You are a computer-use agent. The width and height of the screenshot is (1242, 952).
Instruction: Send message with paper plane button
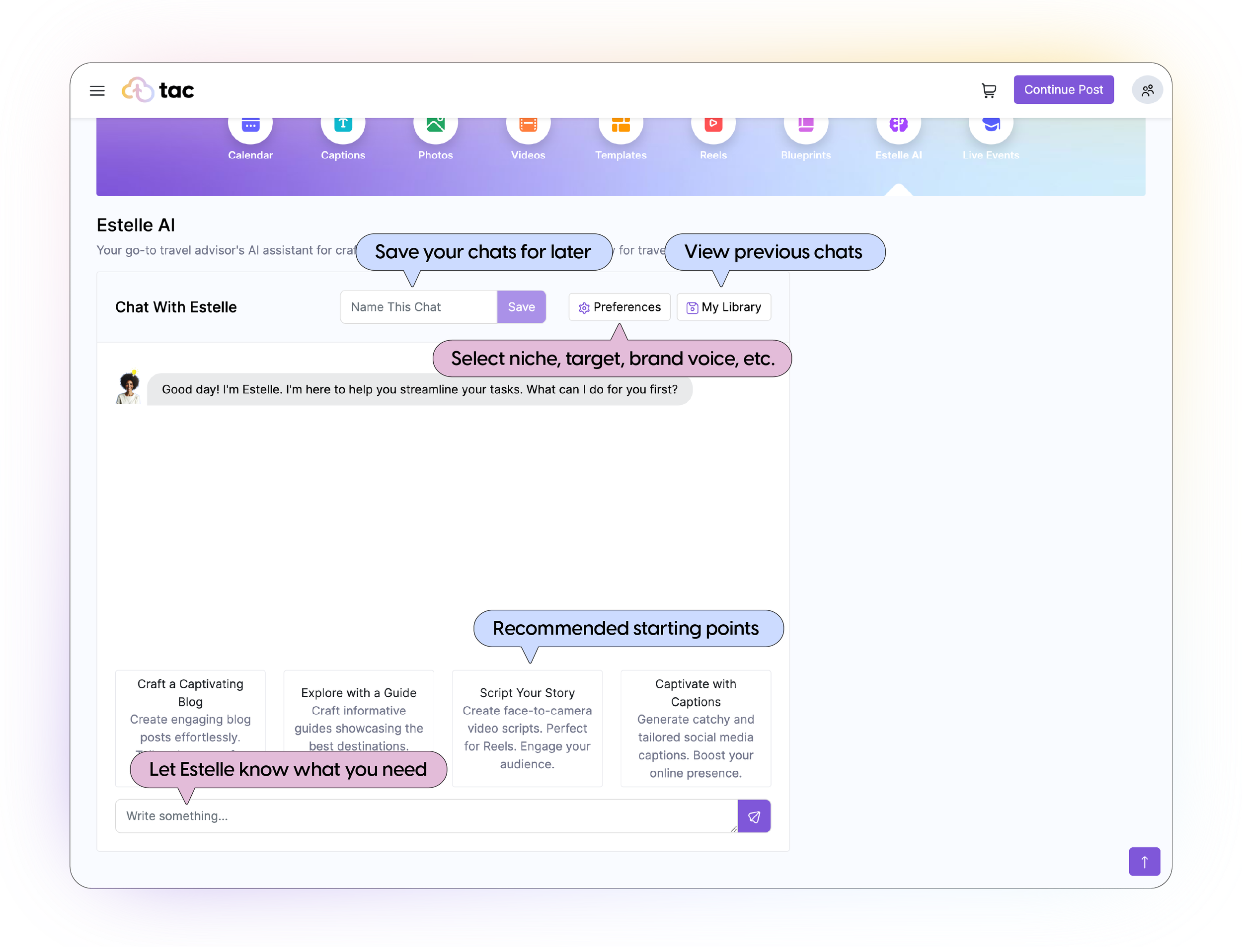click(754, 816)
